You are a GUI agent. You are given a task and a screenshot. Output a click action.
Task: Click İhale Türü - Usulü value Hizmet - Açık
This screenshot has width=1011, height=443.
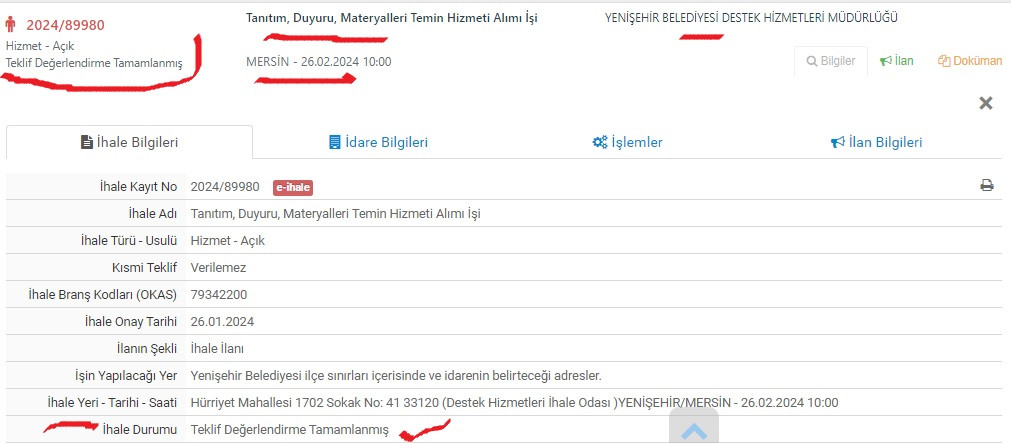coord(228,241)
